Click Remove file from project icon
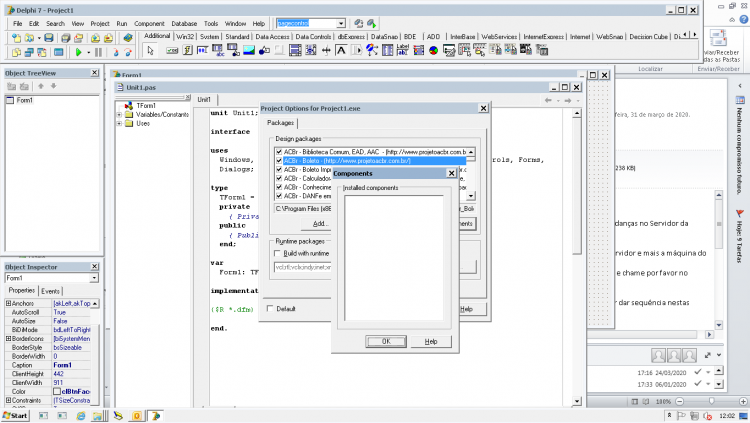Image resolution: width=750 pixels, height=423 pixels. click(x=108, y=38)
